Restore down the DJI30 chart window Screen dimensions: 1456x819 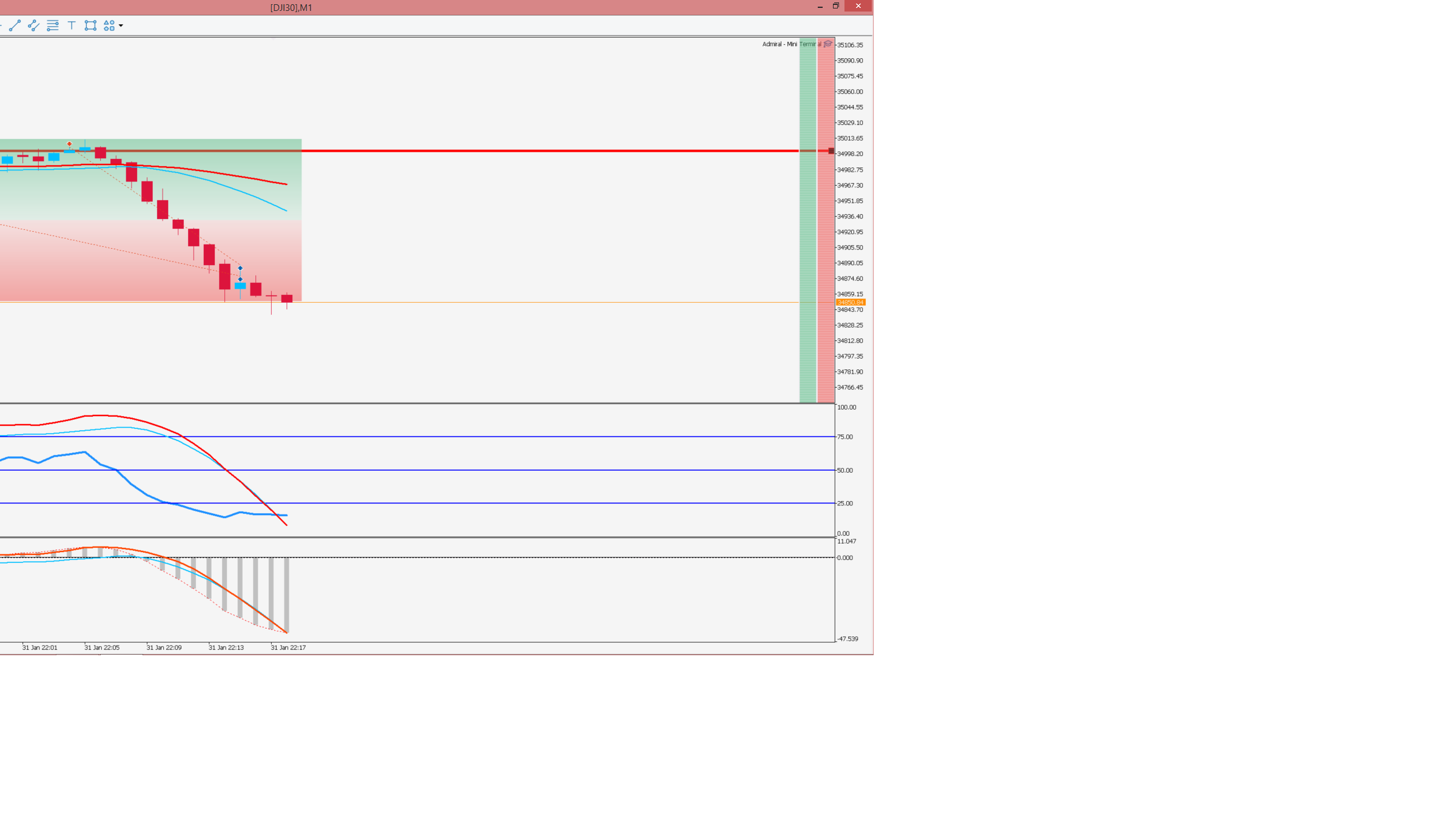tap(836, 6)
